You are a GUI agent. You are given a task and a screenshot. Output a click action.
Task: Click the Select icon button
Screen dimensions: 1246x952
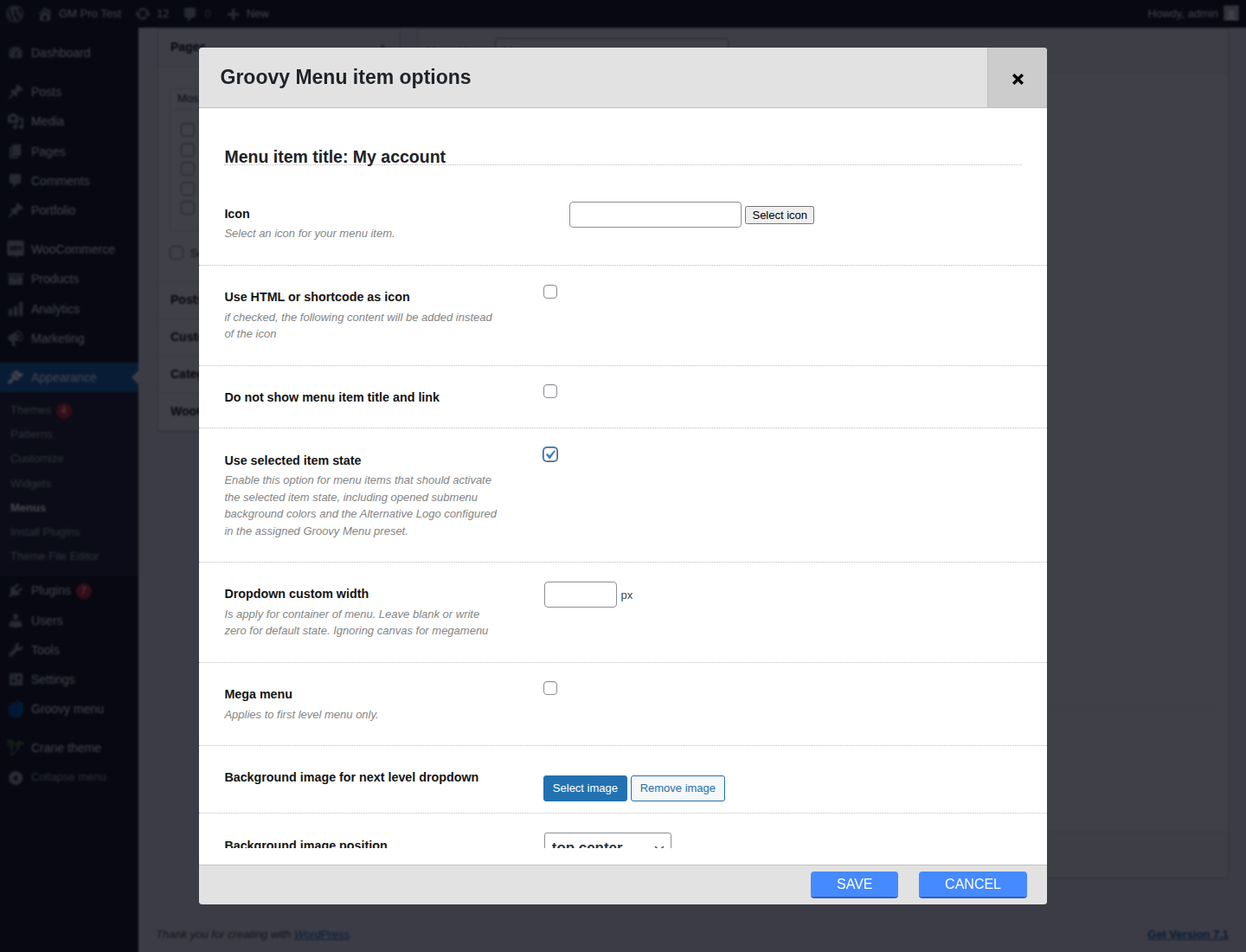(780, 215)
